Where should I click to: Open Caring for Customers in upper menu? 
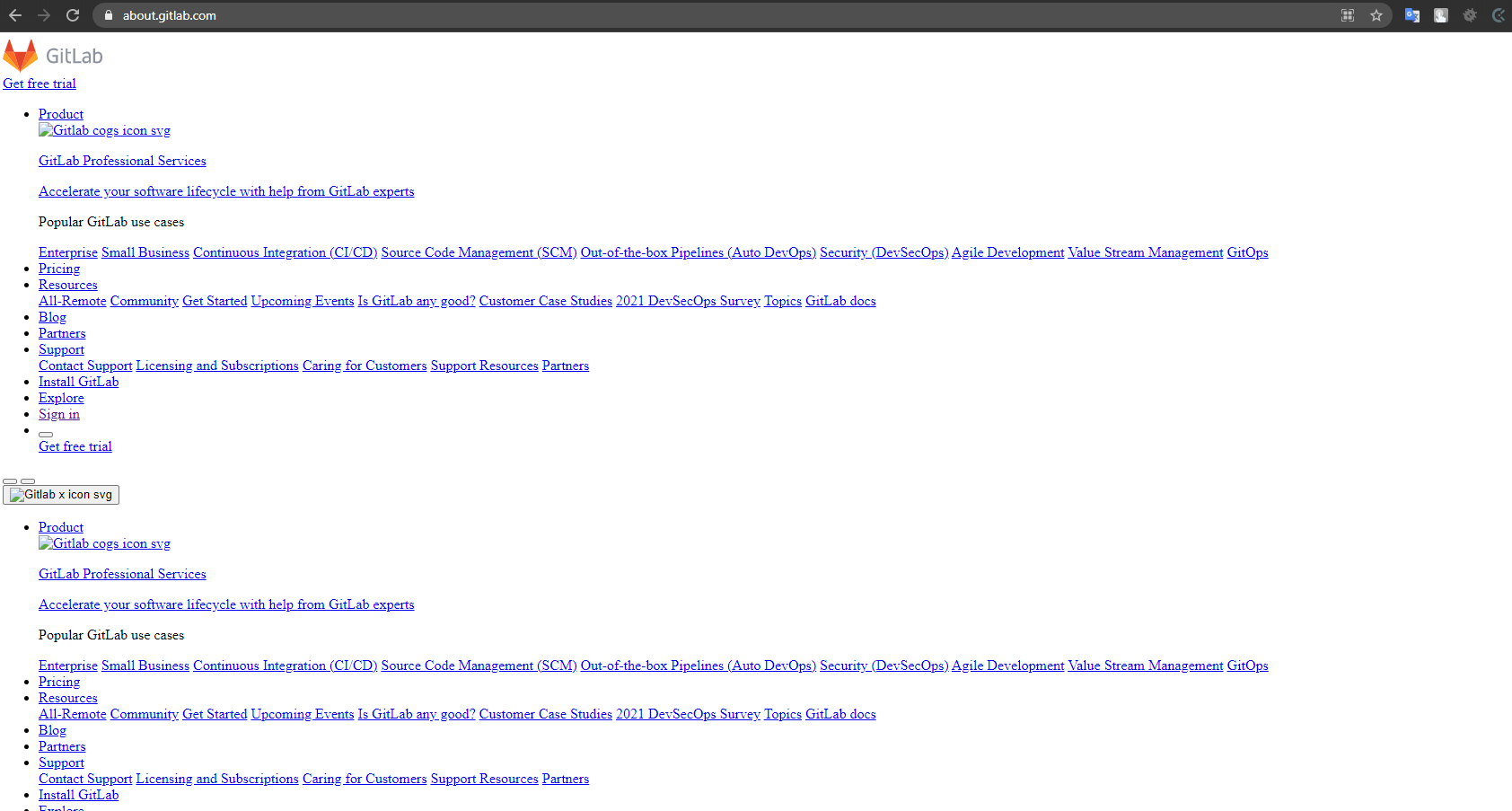pos(365,366)
